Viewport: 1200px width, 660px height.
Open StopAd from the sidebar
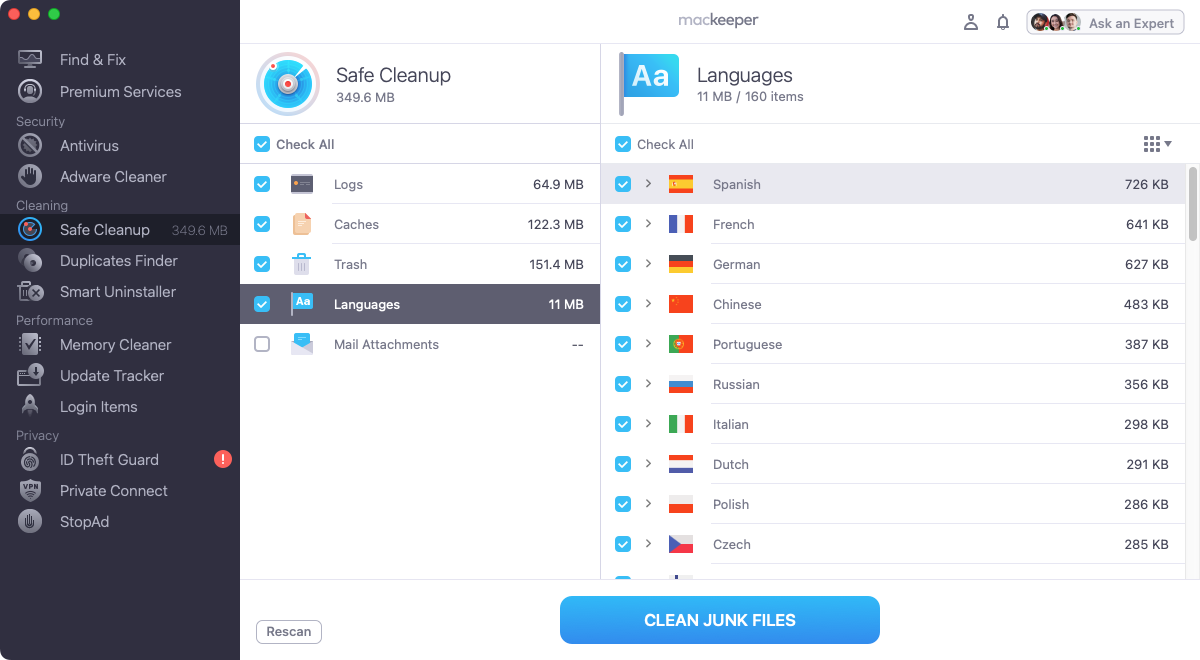pos(85,521)
